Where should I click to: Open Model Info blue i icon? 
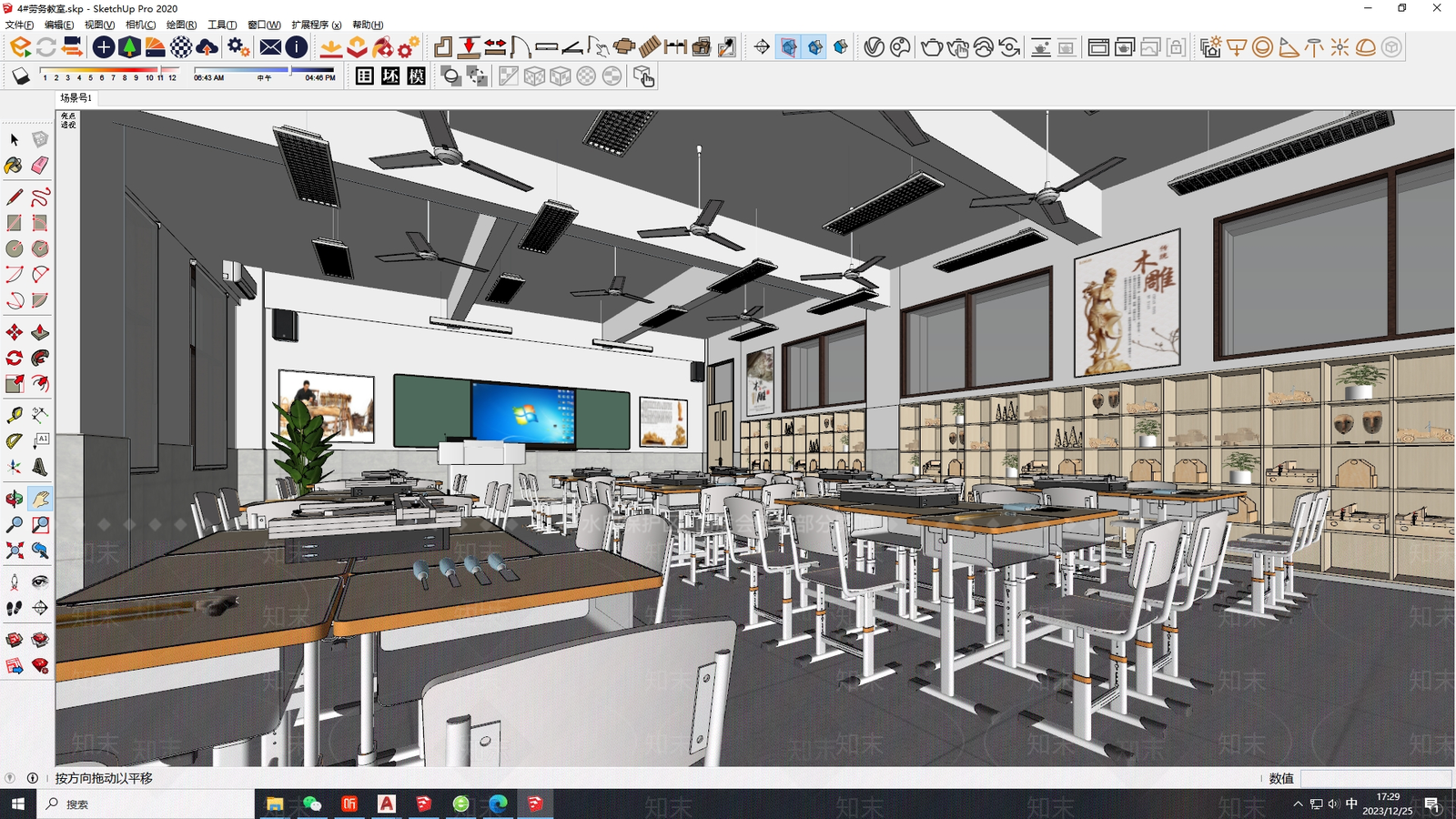pos(297,47)
